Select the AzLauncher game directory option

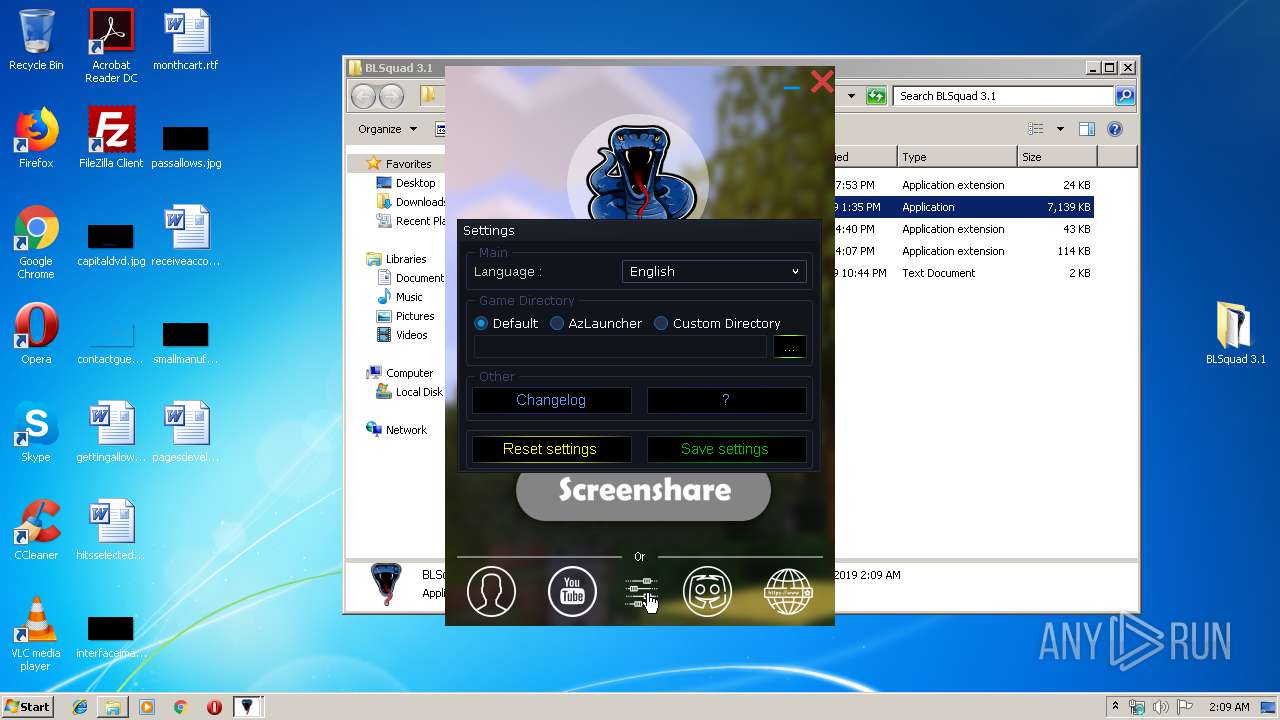pyautogui.click(x=596, y=323)
